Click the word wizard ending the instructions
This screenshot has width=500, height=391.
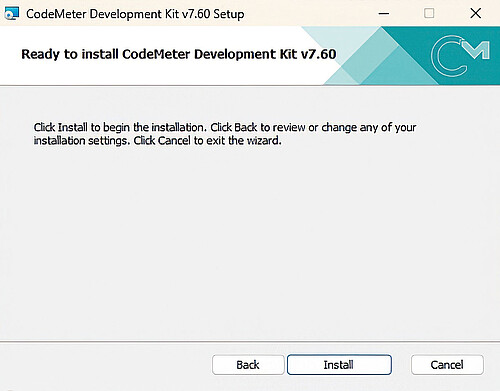264,141
